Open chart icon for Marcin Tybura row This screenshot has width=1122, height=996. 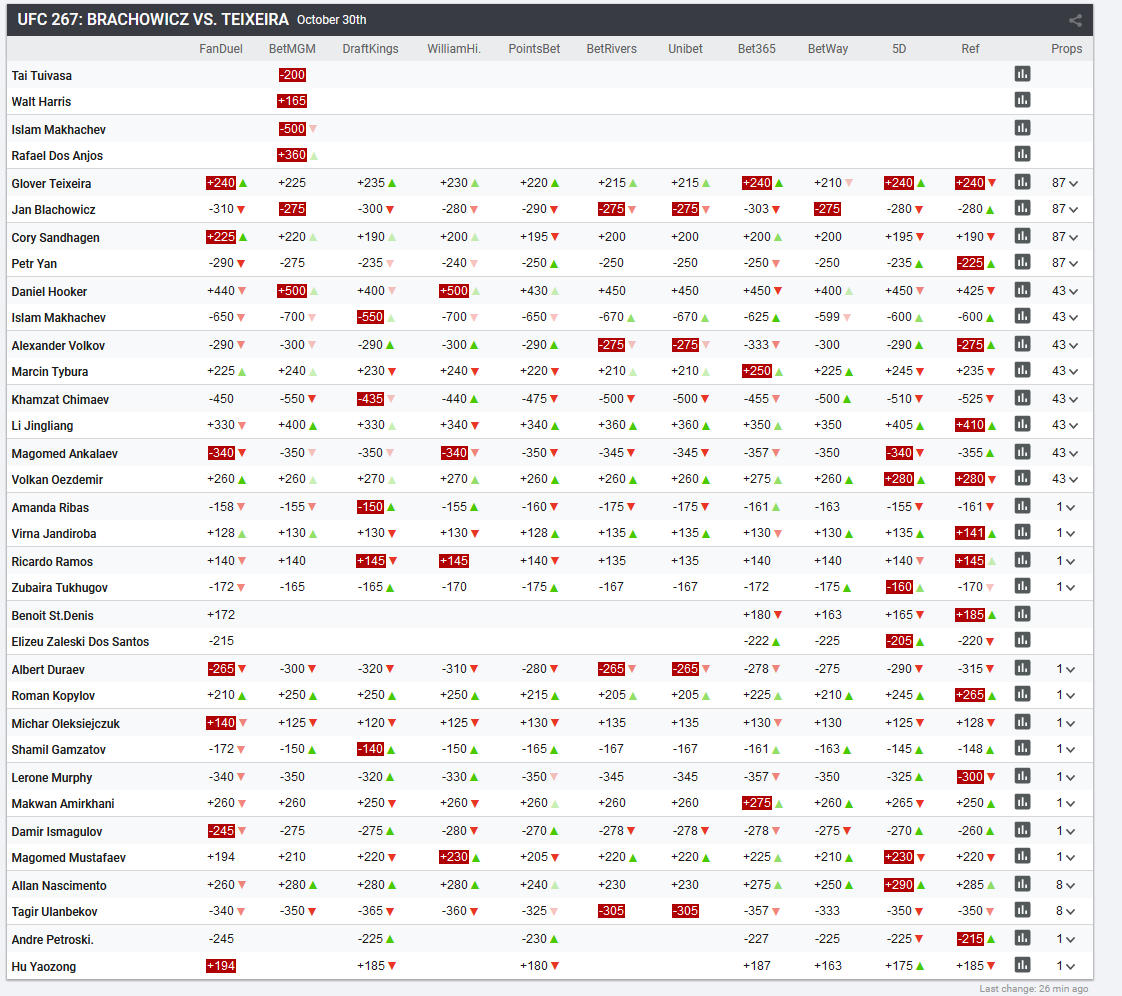pos(1023,370)
